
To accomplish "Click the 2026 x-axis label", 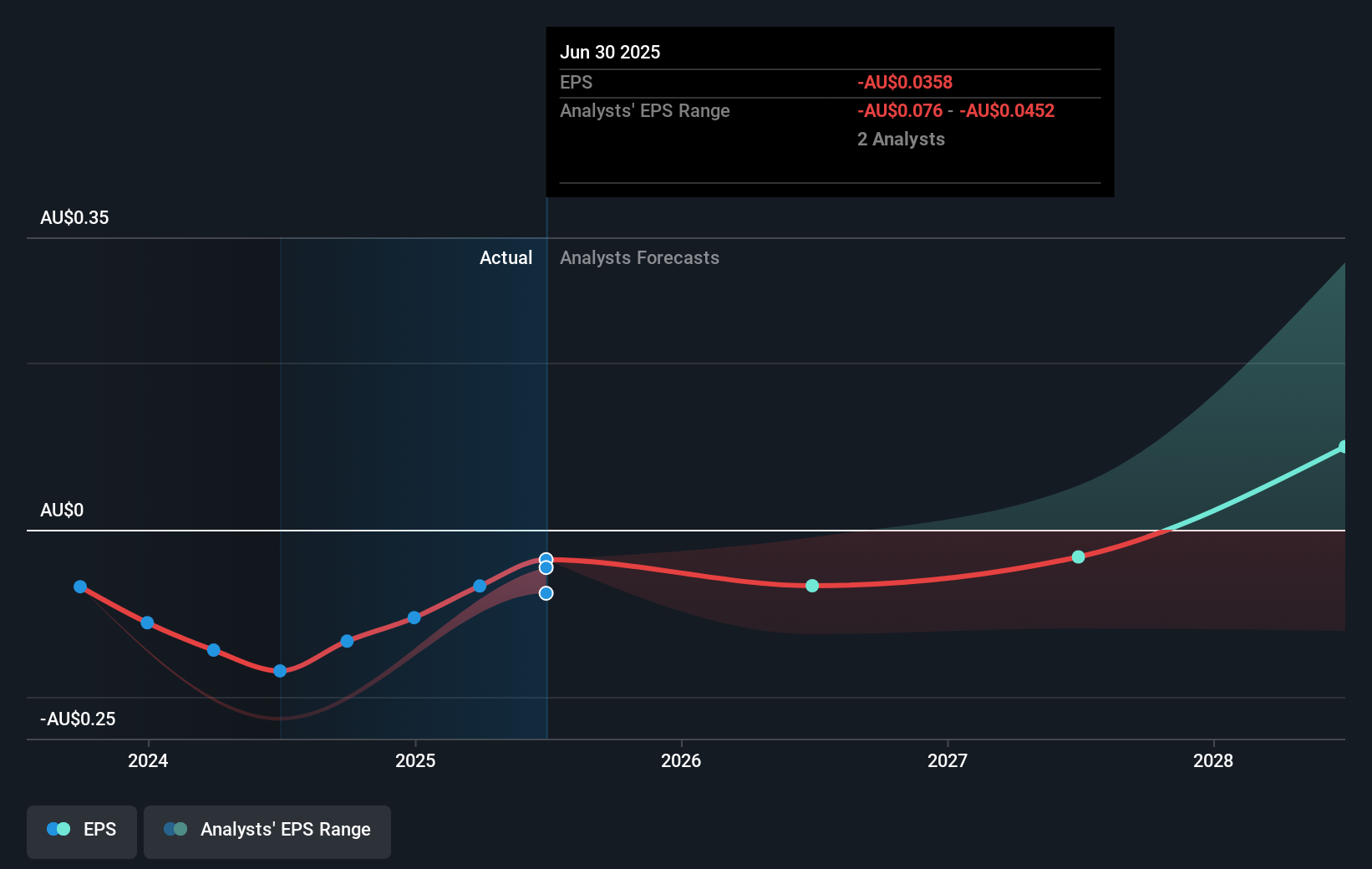I will tap(681, 760).
